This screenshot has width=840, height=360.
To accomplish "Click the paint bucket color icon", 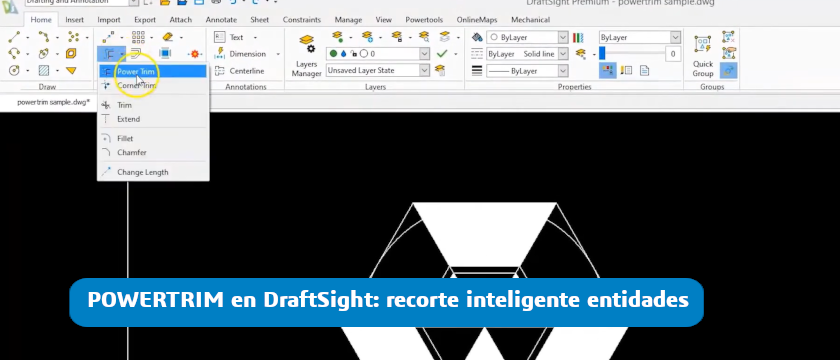I will point(477,38).
